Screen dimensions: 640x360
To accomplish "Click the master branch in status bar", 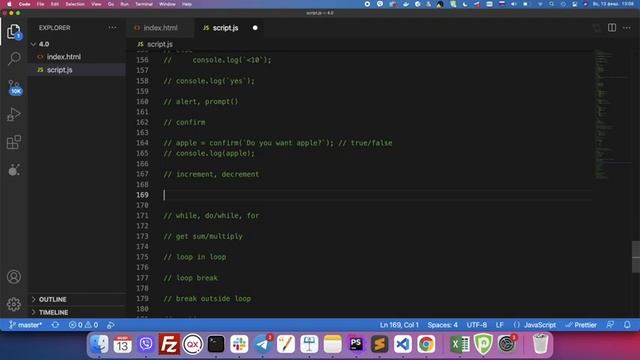I will [26, 325].
